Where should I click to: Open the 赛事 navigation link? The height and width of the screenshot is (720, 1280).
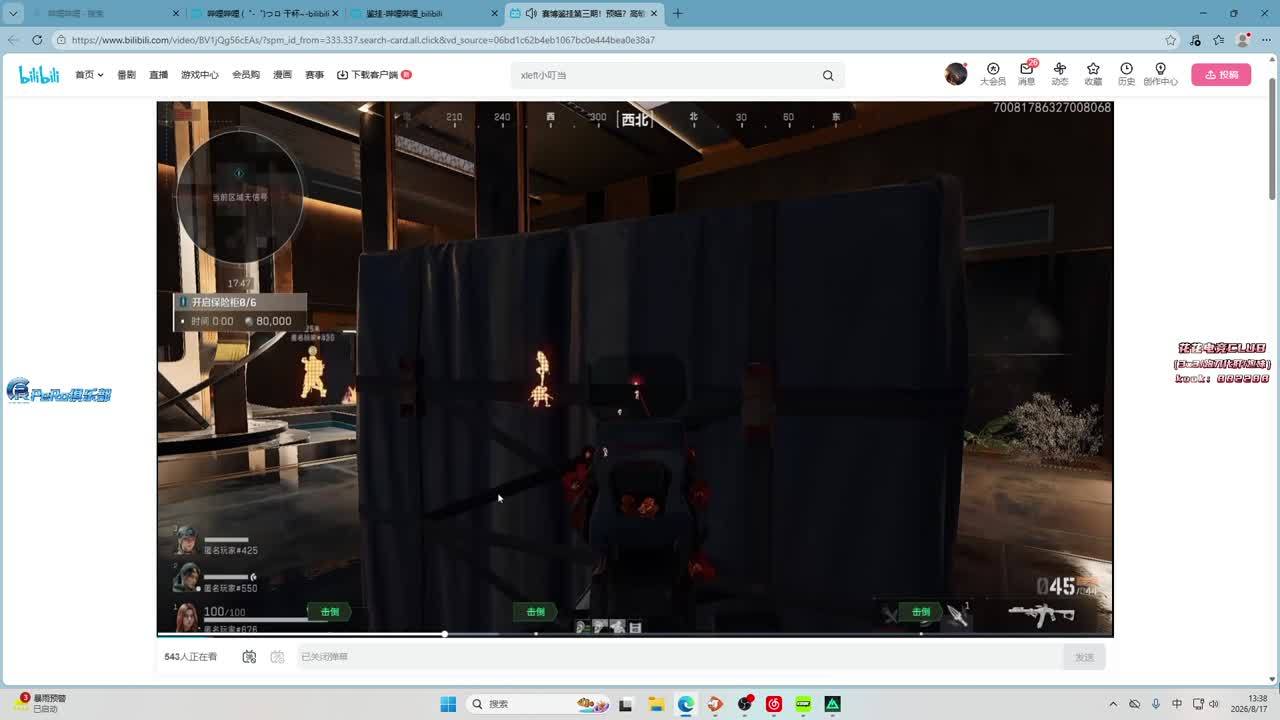tap(314, 75)
